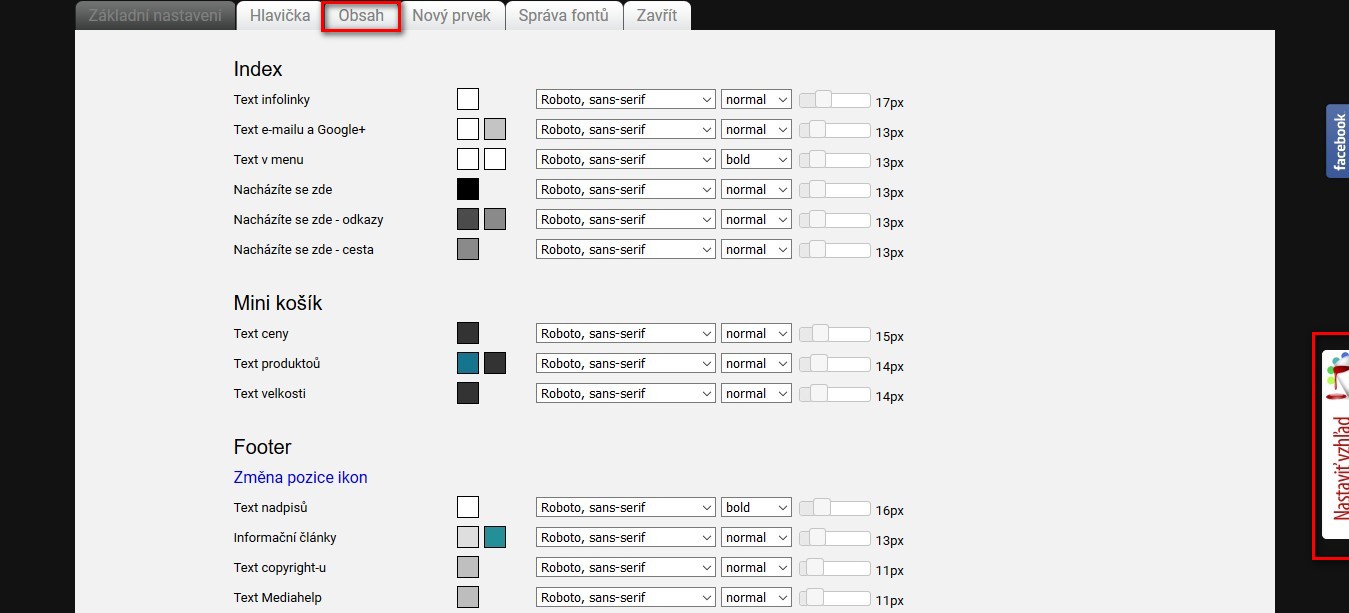
Task: Open the Hlavička tab
Action: [x=280, y=16]
